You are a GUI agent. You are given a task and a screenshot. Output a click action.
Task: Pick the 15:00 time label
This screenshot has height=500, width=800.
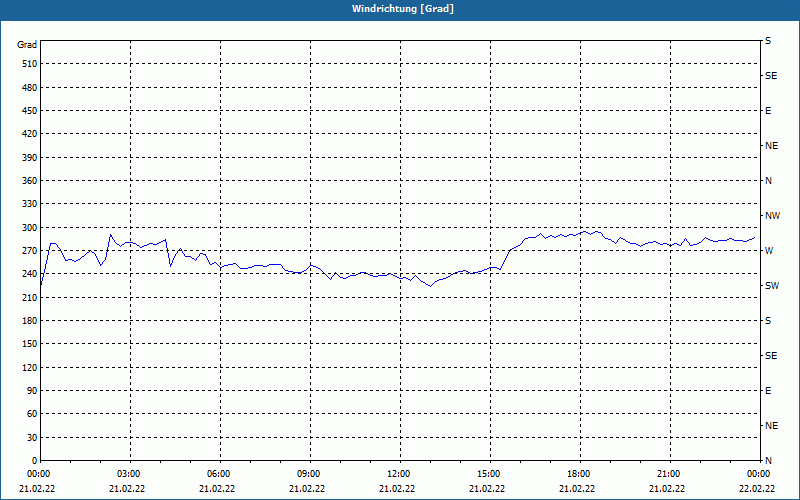tap(489, 474)
